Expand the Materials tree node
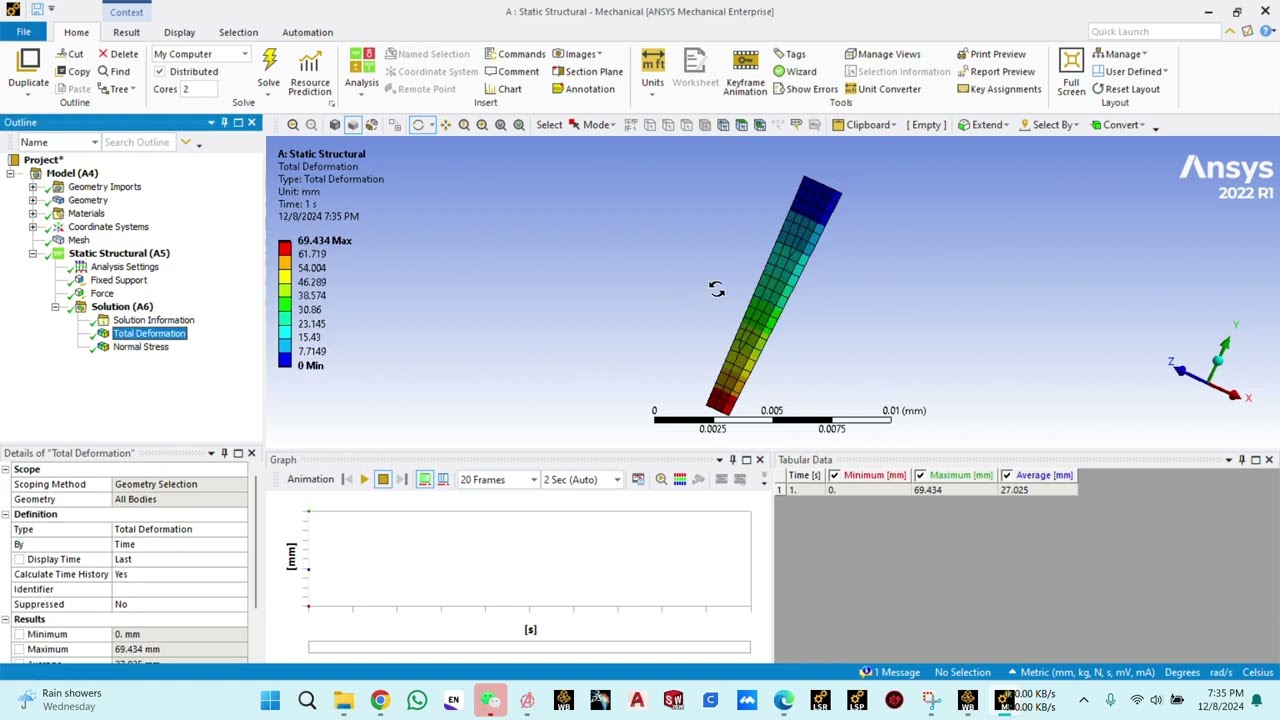Image resolution: width=1280 pixels, height=720 pixels. [x=33, y=213]
